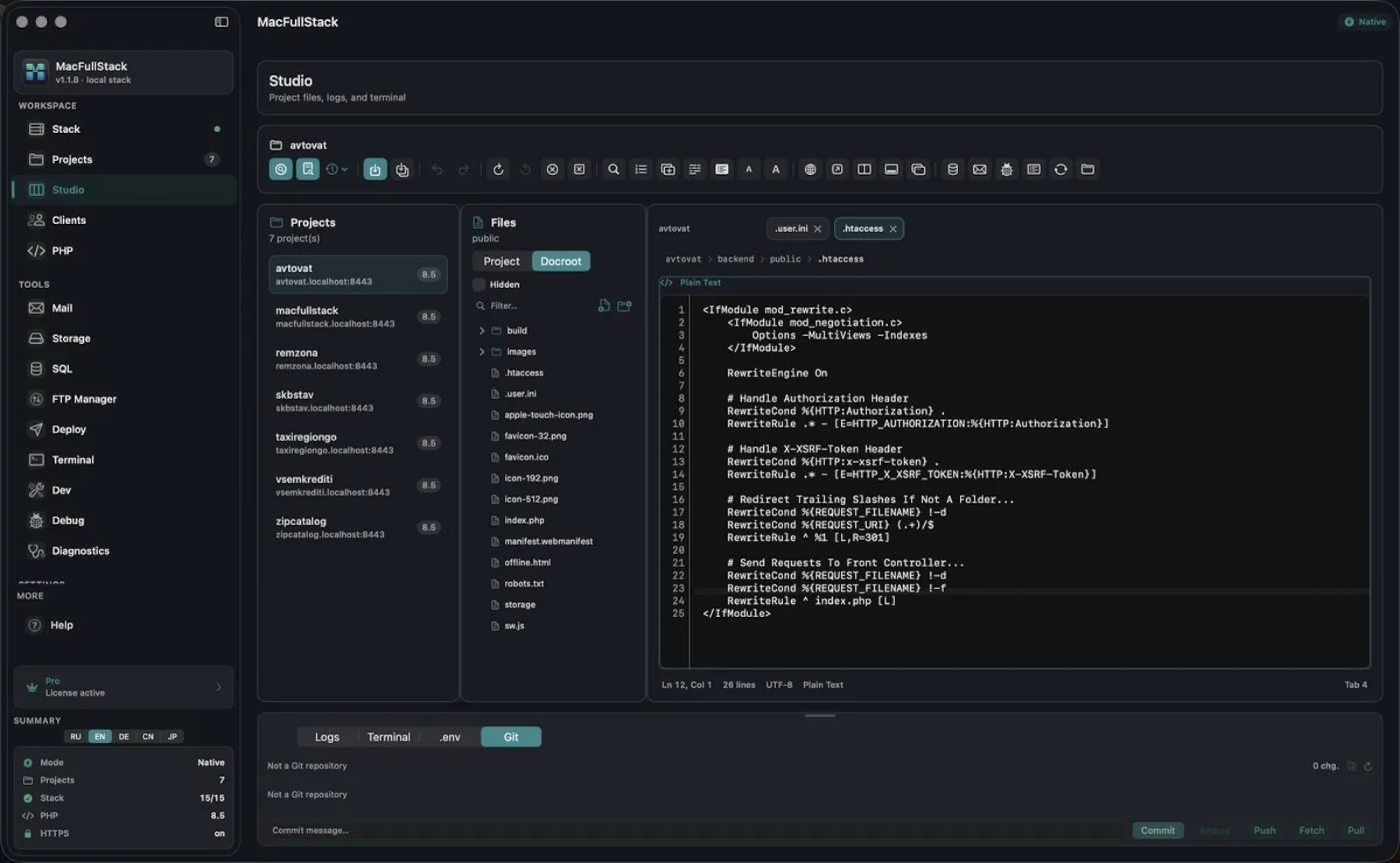Viewport: 1400px width, 863px height.
Task: Click the larger font A toolbar icon
Action: pyautogui.click(x=776, y=170)
